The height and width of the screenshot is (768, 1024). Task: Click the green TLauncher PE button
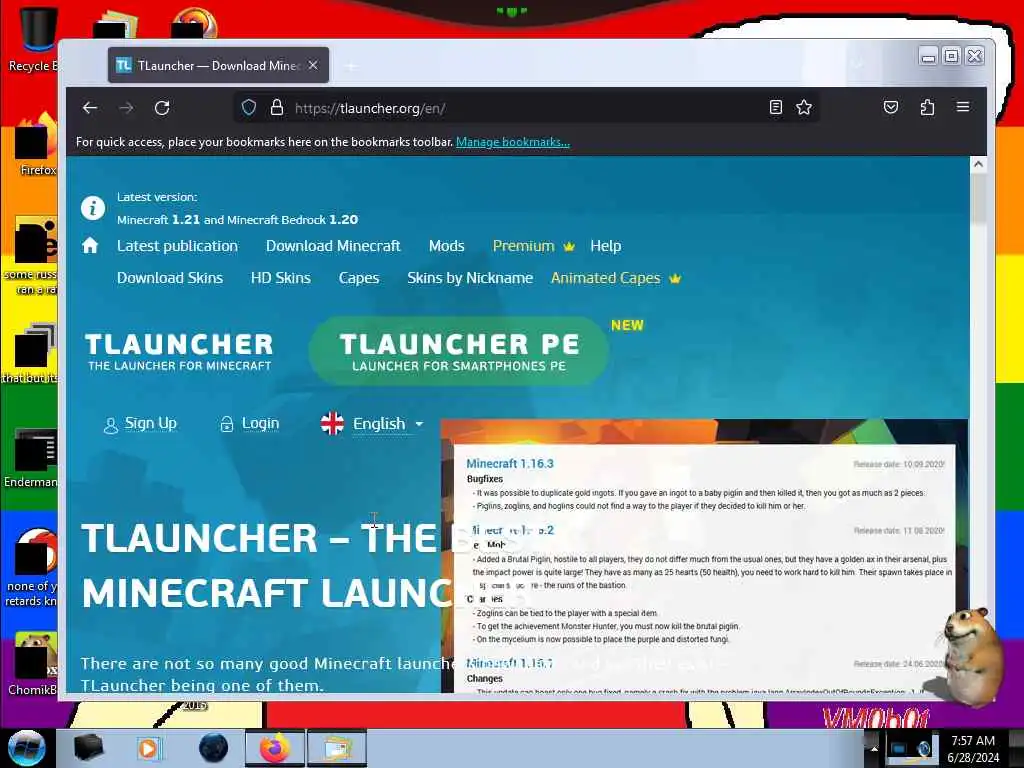coord(459,351)
